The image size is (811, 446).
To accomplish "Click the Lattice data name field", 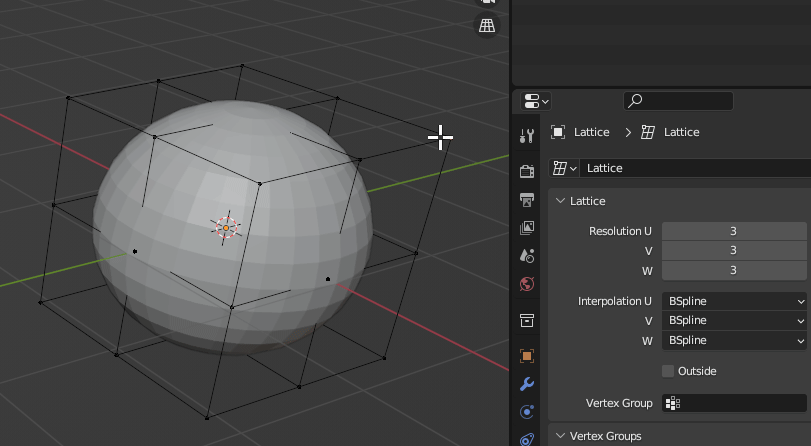I will pyautogui.click(x=695, y=168).
